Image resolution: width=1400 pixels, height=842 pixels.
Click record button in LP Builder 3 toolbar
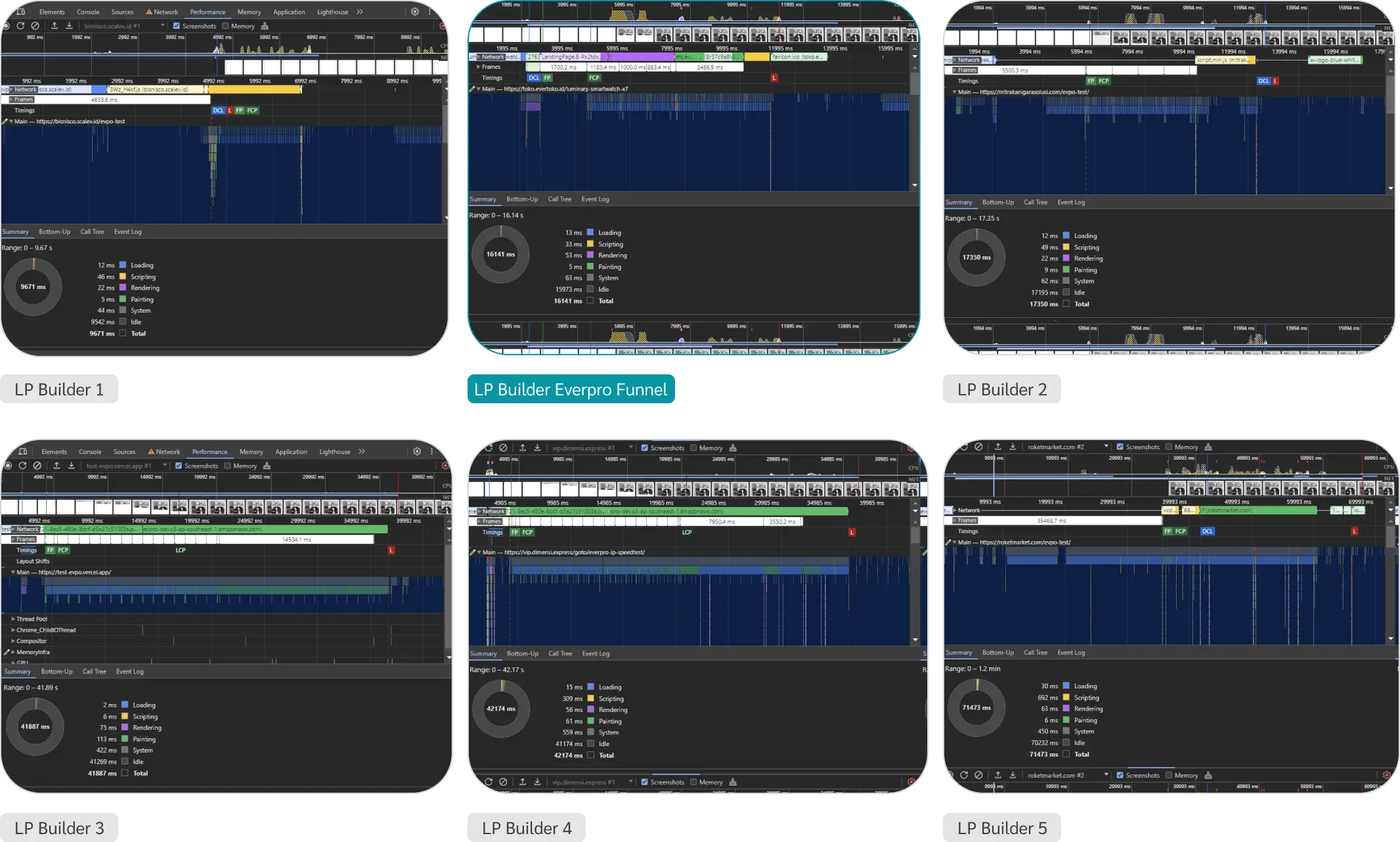pos(8,466)
